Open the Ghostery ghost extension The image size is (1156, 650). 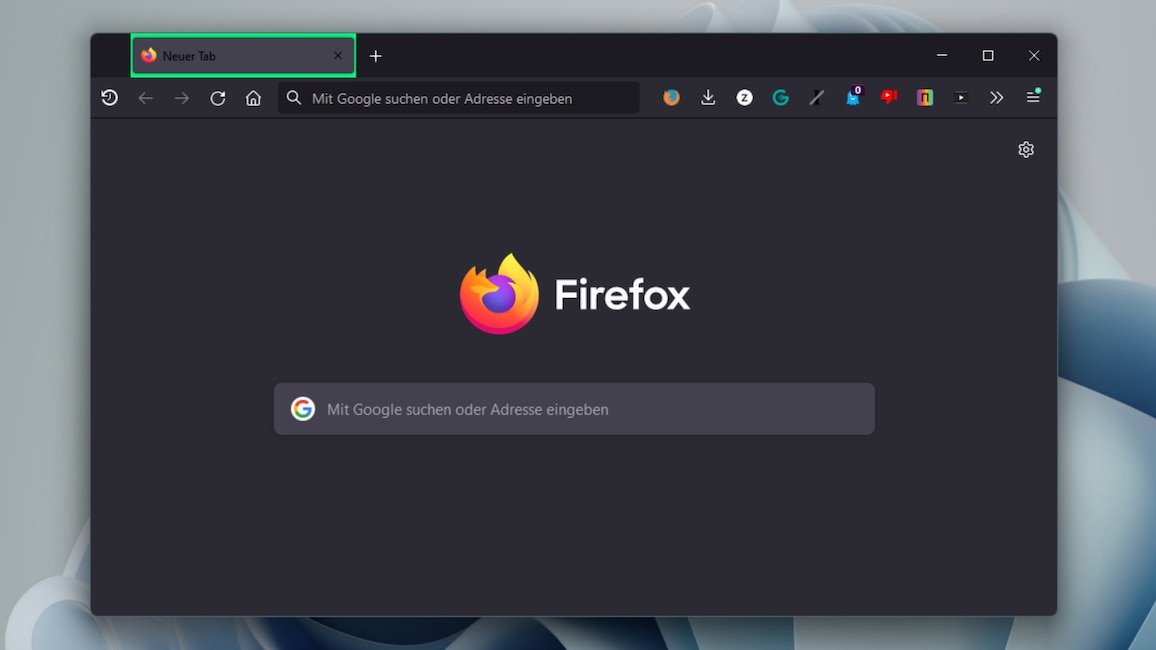click(853, 97)
